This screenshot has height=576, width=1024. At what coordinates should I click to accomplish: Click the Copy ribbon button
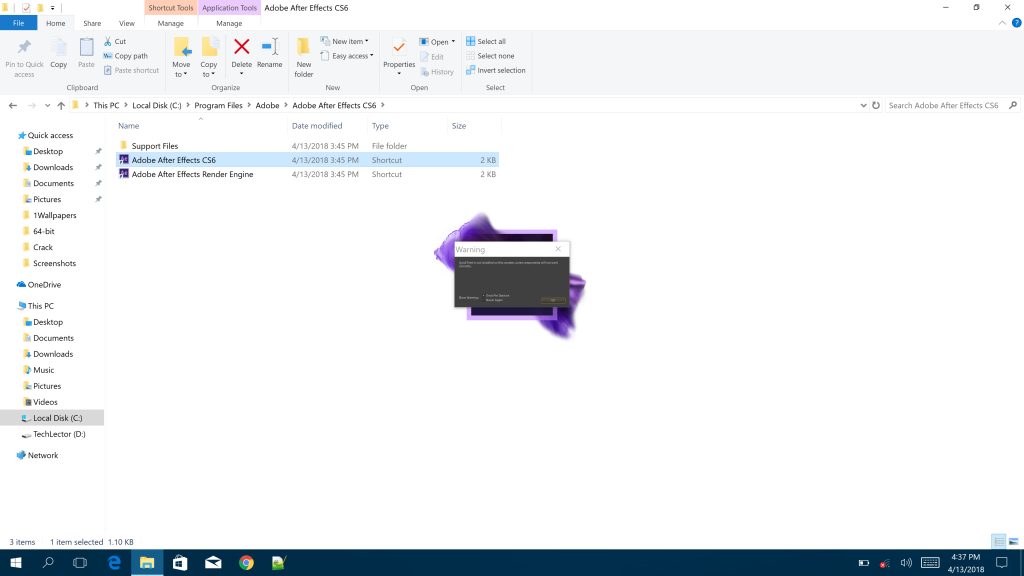pos(59,54)
